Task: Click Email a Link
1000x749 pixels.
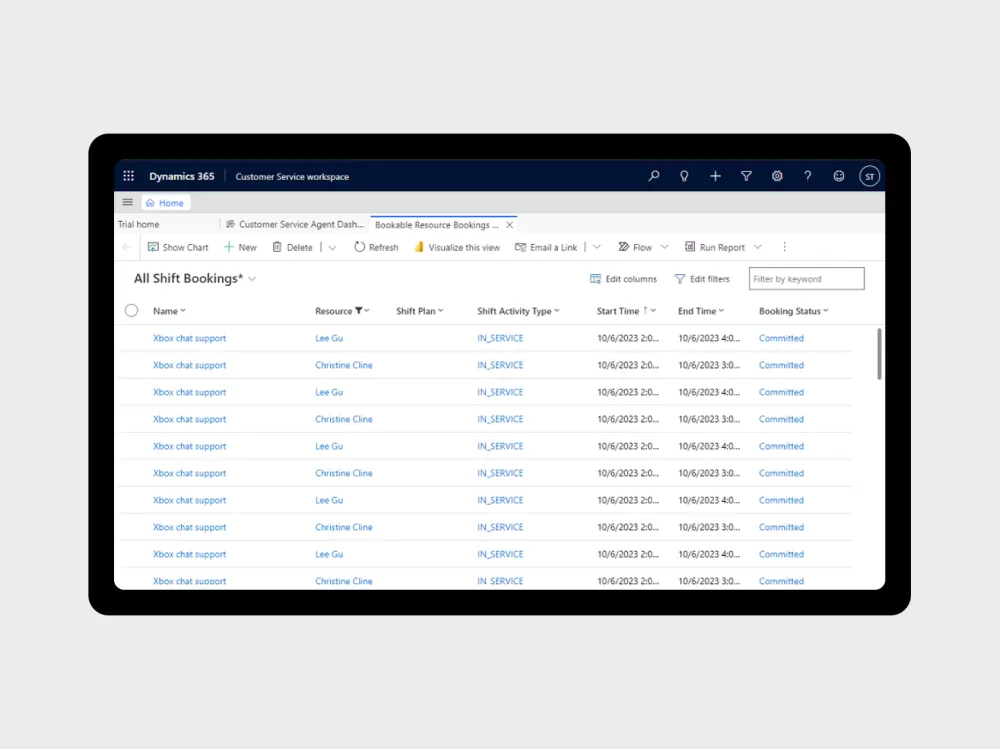Action: tap(546, 247)
